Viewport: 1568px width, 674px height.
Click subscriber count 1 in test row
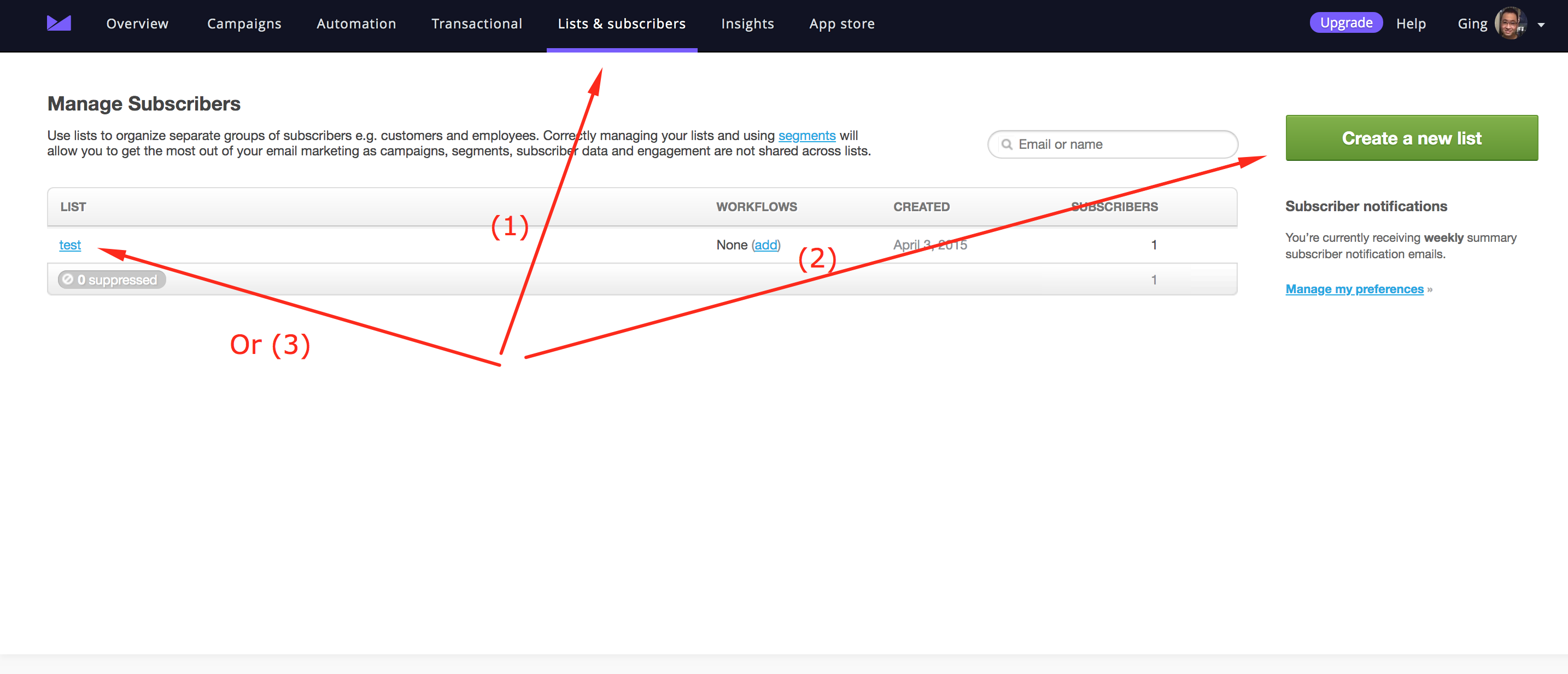point(1154,245)
